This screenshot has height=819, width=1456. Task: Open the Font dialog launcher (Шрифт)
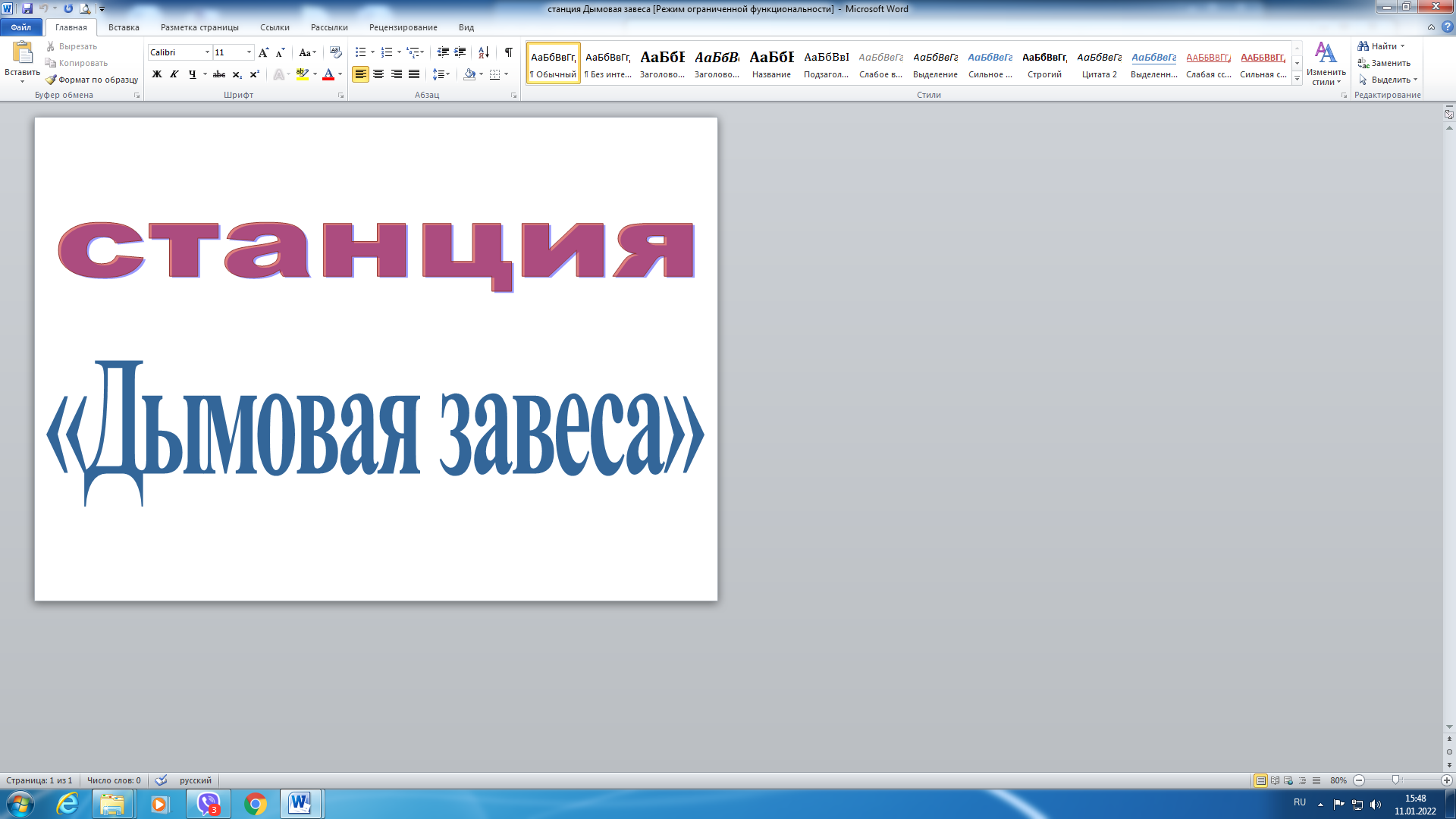340,96
